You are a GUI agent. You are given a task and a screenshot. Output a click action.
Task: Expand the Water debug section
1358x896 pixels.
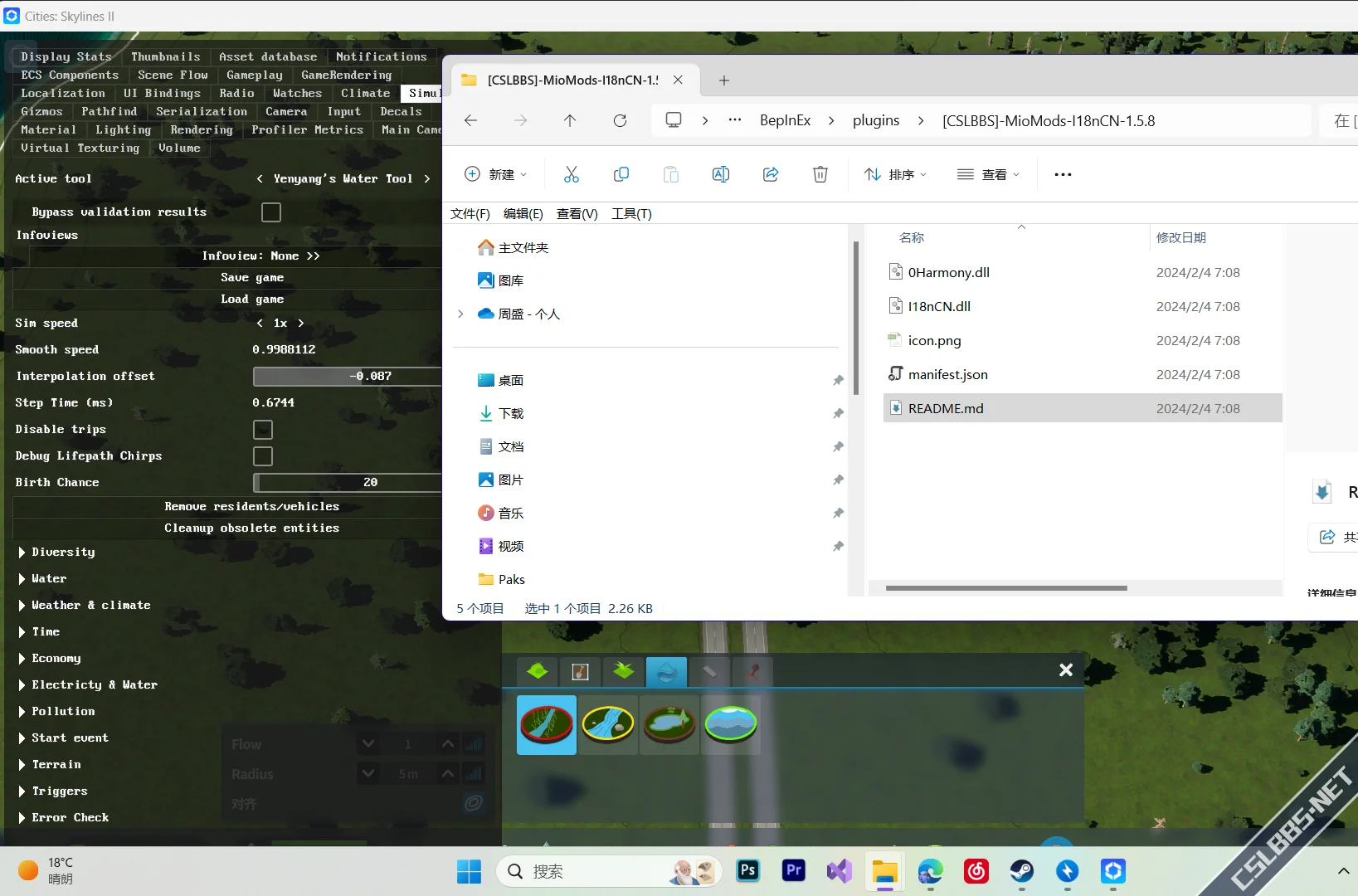coord(22,579)
